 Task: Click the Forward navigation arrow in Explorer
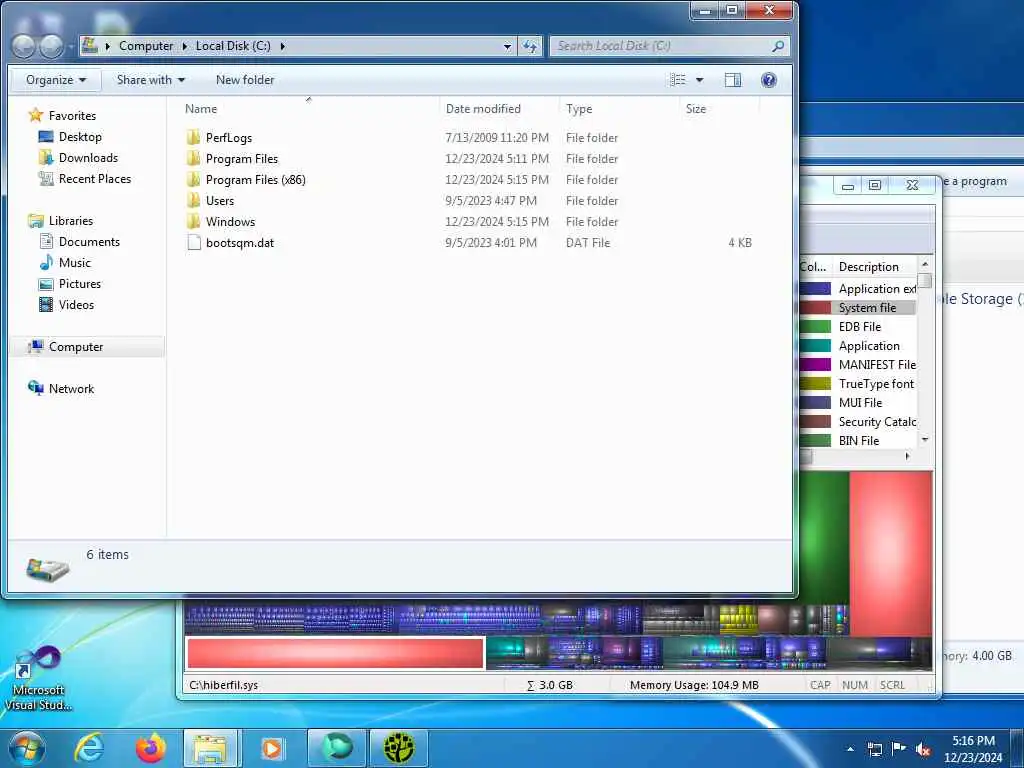tap(52, 46)
